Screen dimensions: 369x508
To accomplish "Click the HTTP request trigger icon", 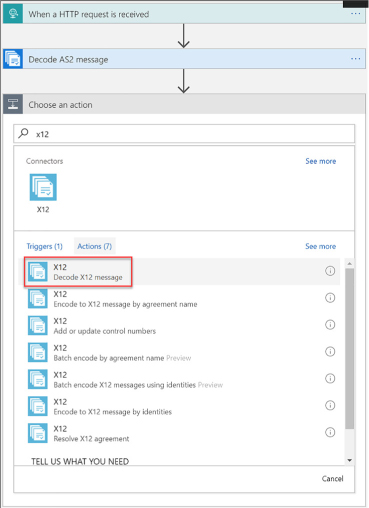I will pyautogui.click(x=13, y=14).
